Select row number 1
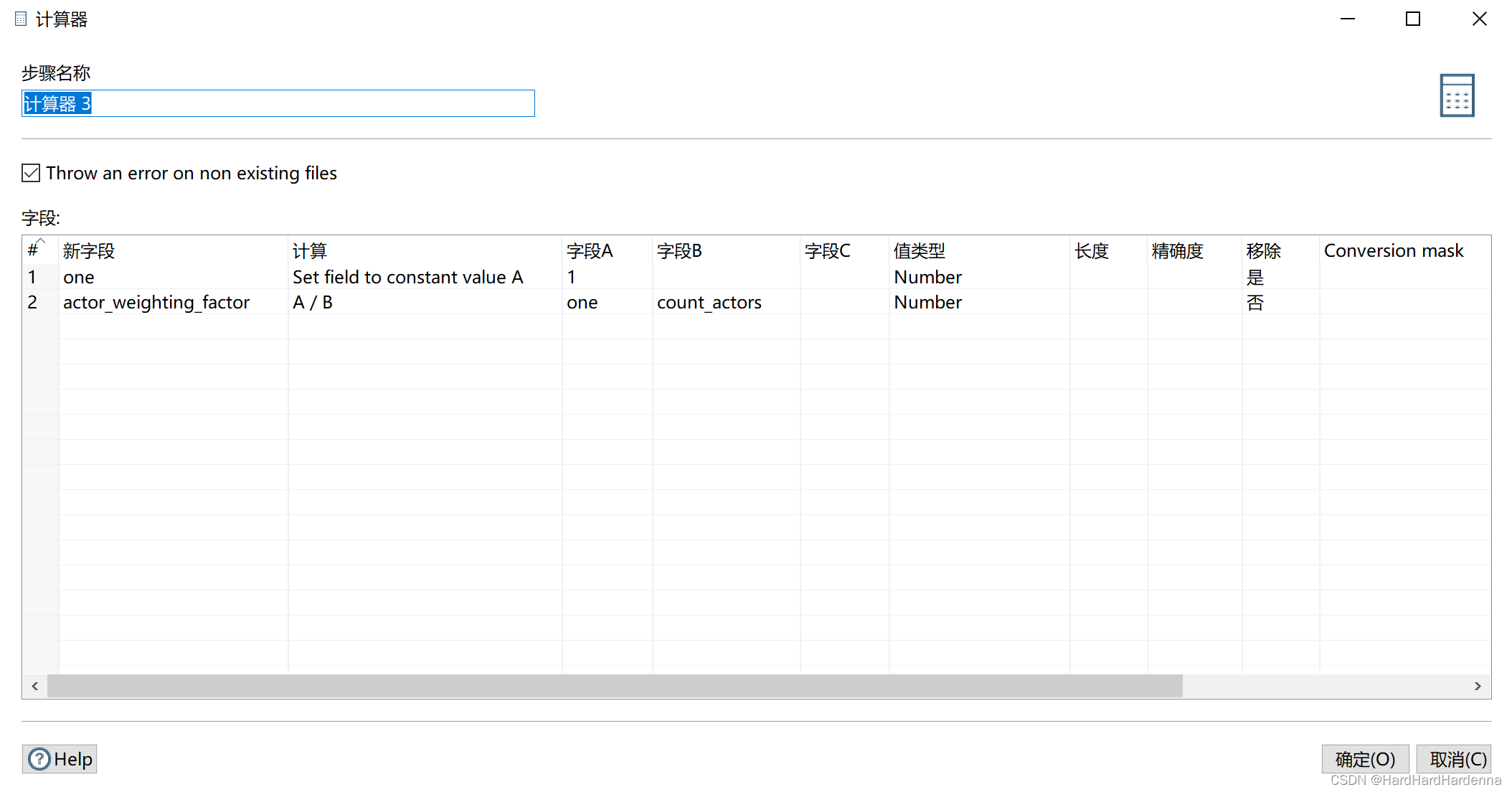This screenshot has width=1512, height=792. (40, 277)
